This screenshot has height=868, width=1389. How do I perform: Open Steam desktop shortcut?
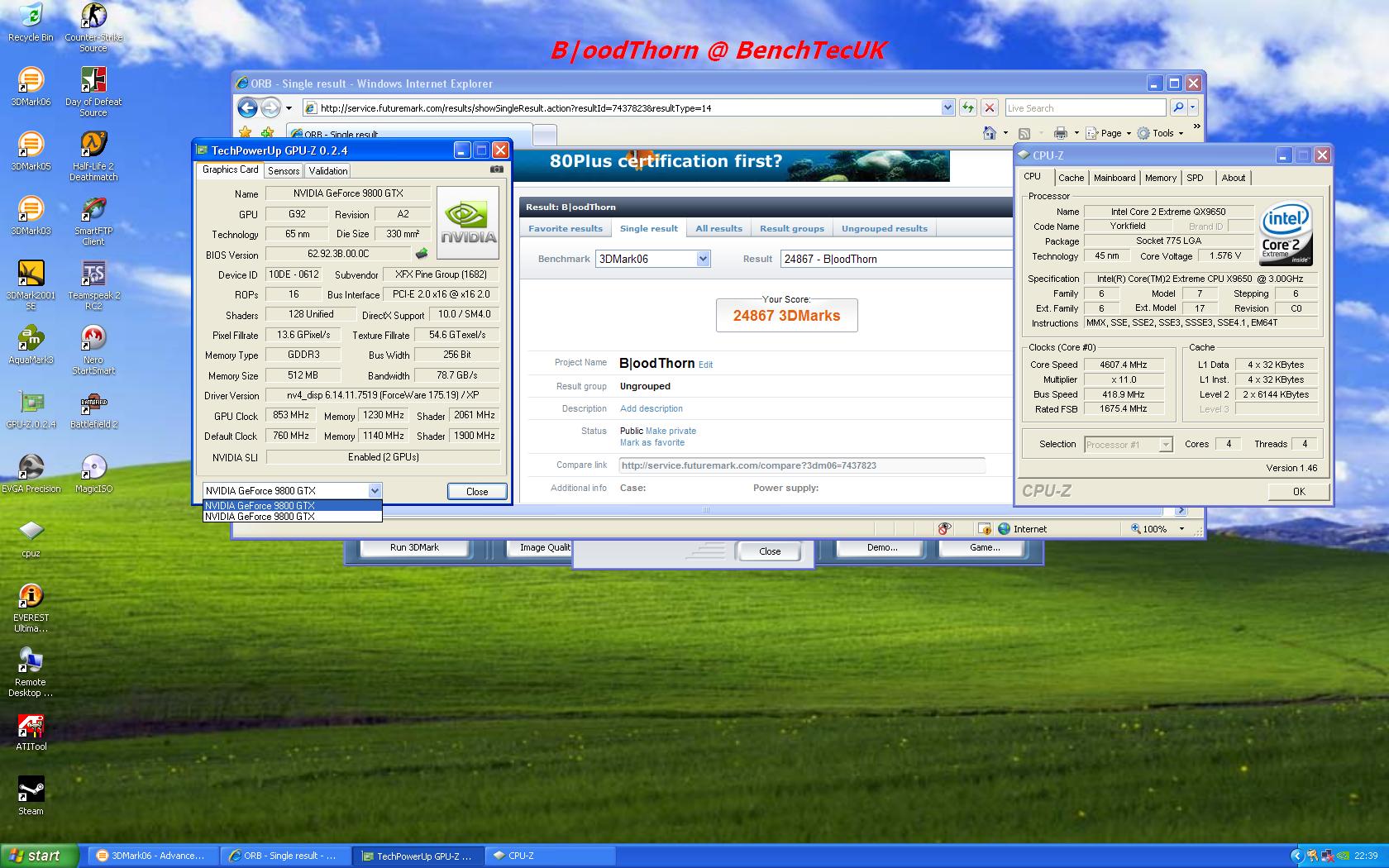click(31, 795)
